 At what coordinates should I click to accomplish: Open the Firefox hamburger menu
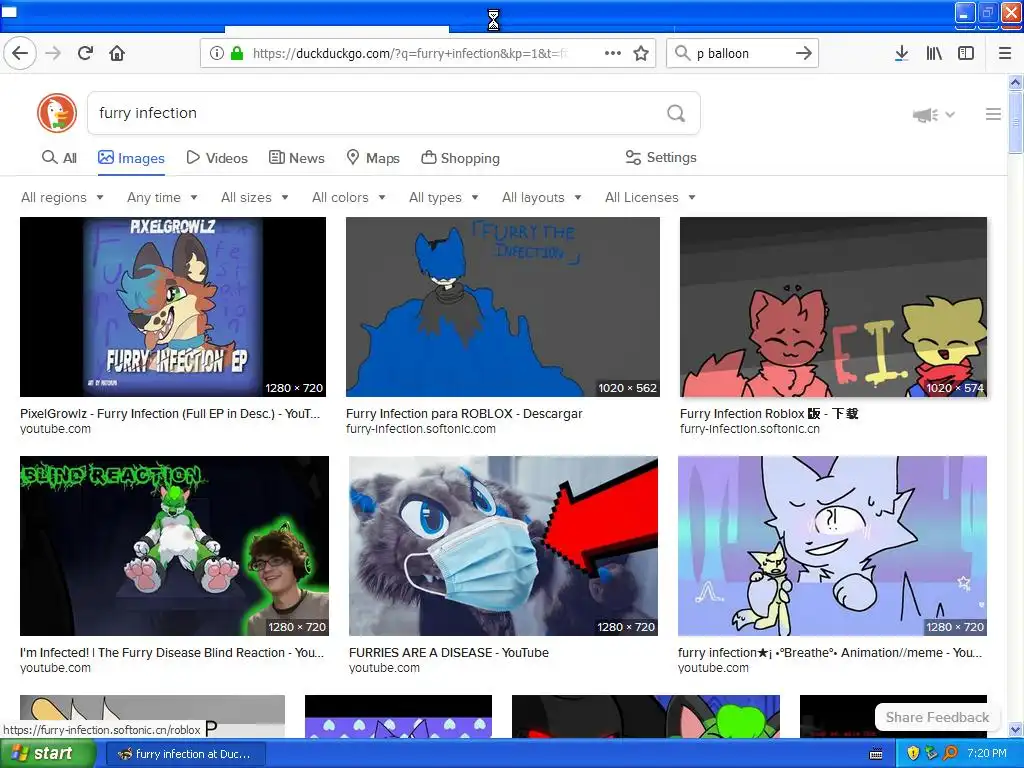1005,53
